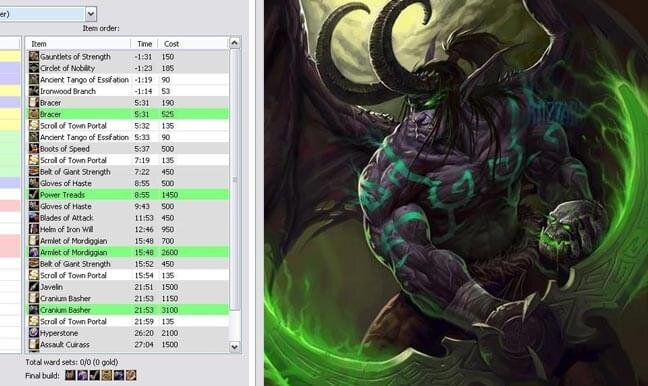
Task: Click the last icon in Final build
Action: 131,375
